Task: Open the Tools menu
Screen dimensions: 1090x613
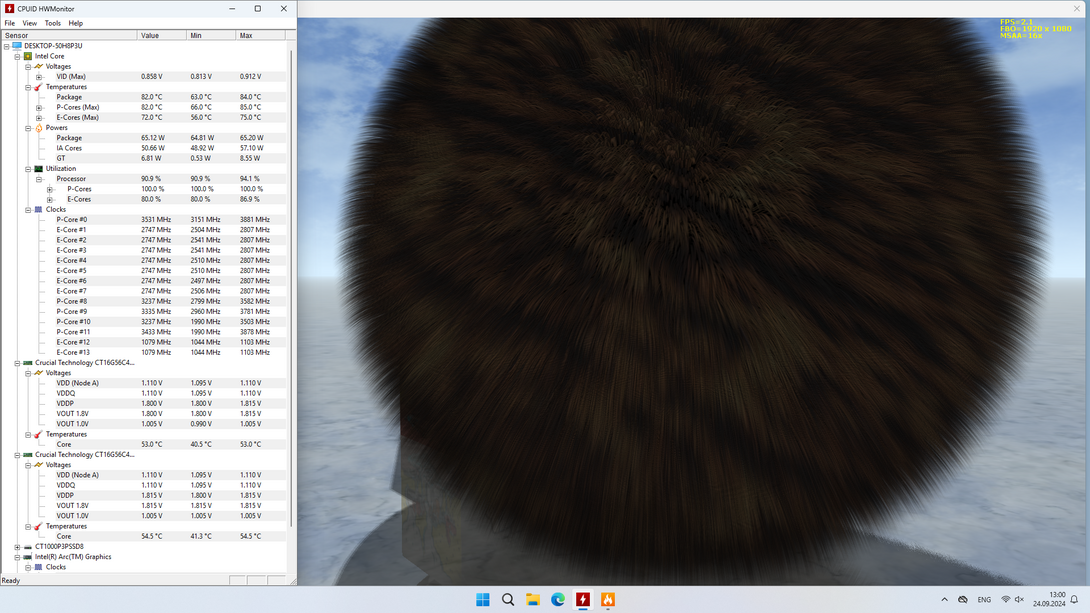Action: click(x=52, y=23)
